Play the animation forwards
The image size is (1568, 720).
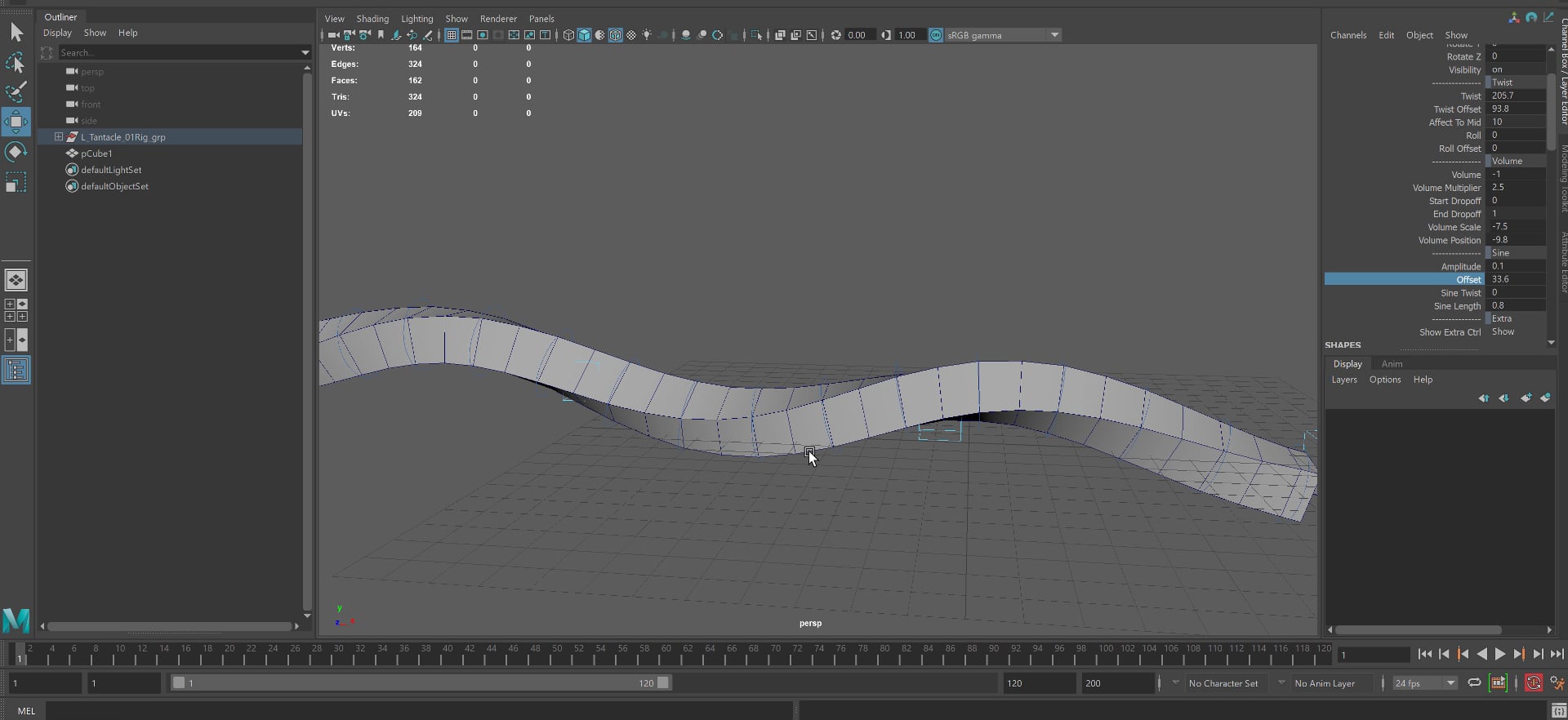[x=1500, y=654]
